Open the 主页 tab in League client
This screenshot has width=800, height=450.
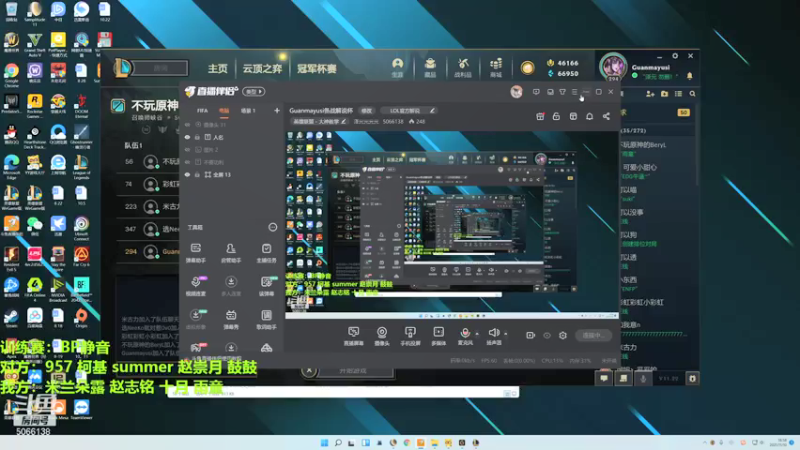(217, 68)
